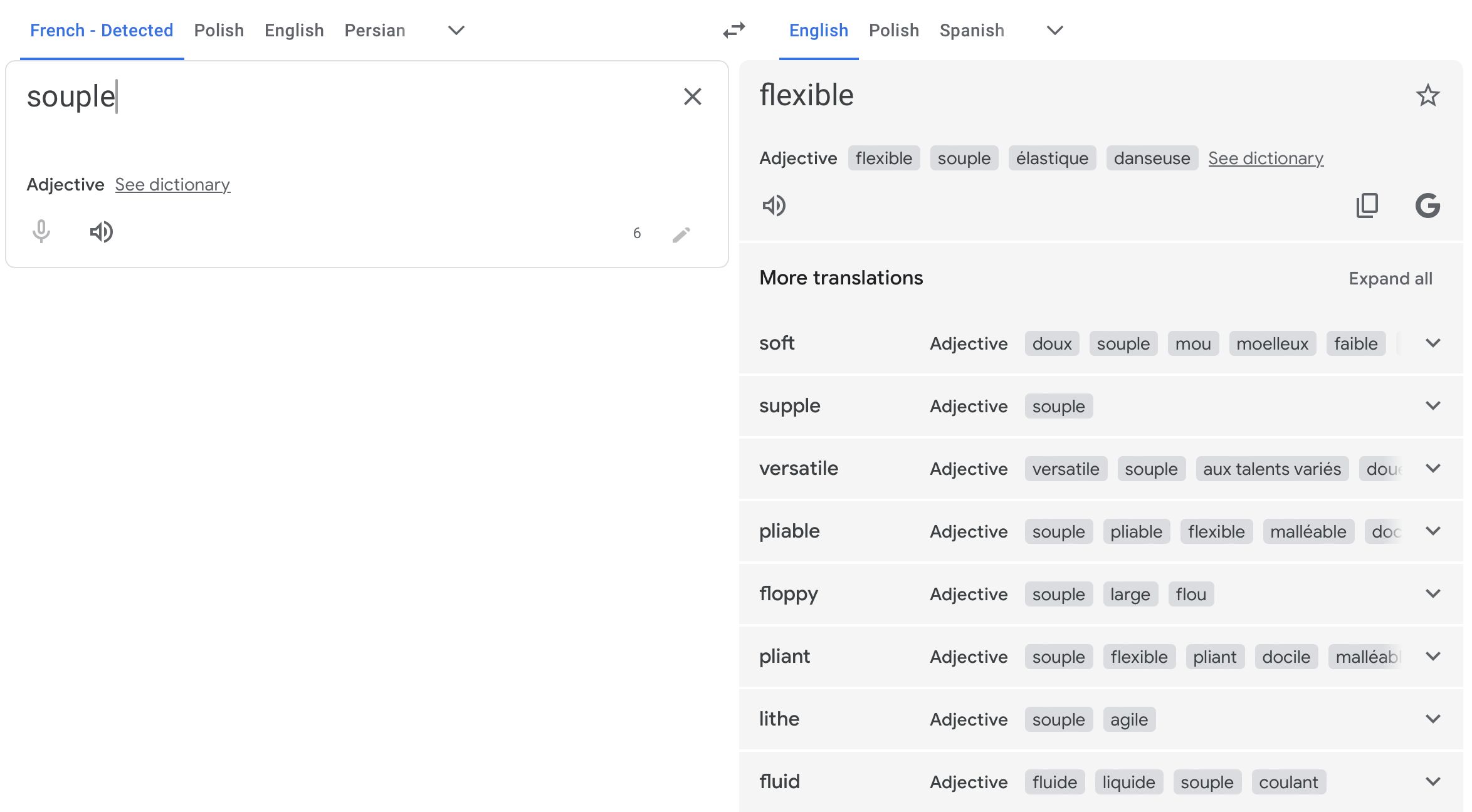Expand the lithe translation row

click(x=1433, y=719)
